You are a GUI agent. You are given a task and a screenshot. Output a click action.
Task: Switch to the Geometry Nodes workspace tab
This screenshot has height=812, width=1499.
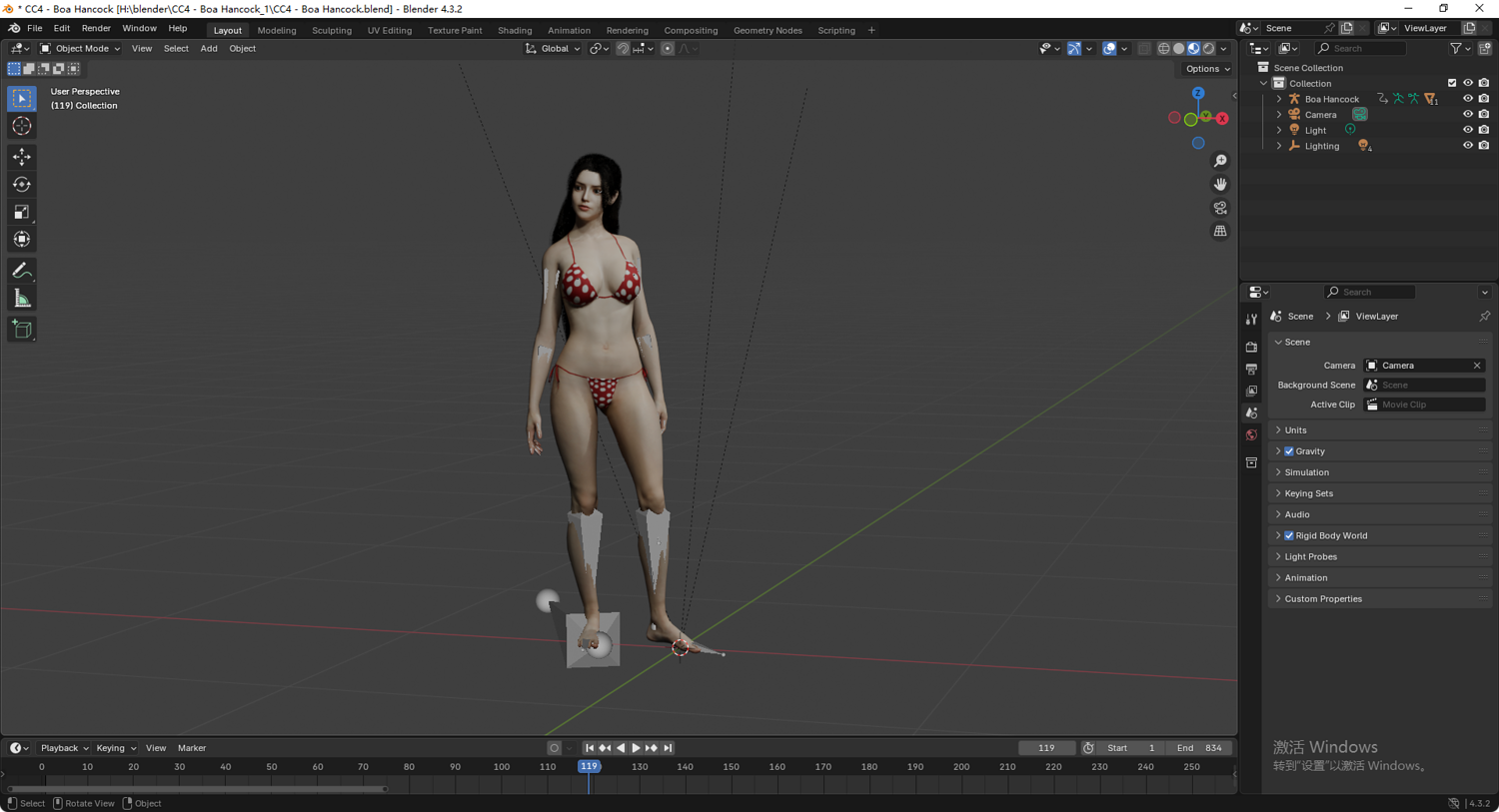767,30
